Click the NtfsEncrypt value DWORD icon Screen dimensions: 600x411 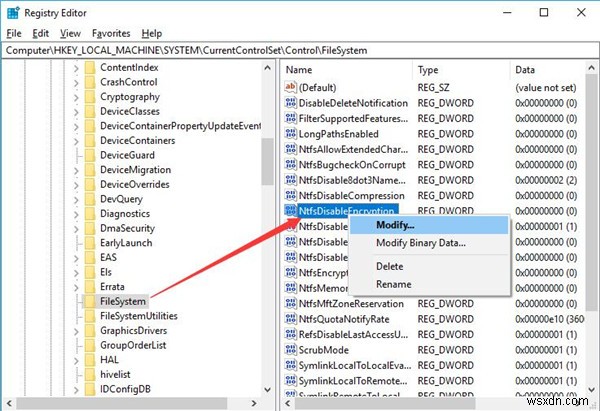(x=290, y=272)
